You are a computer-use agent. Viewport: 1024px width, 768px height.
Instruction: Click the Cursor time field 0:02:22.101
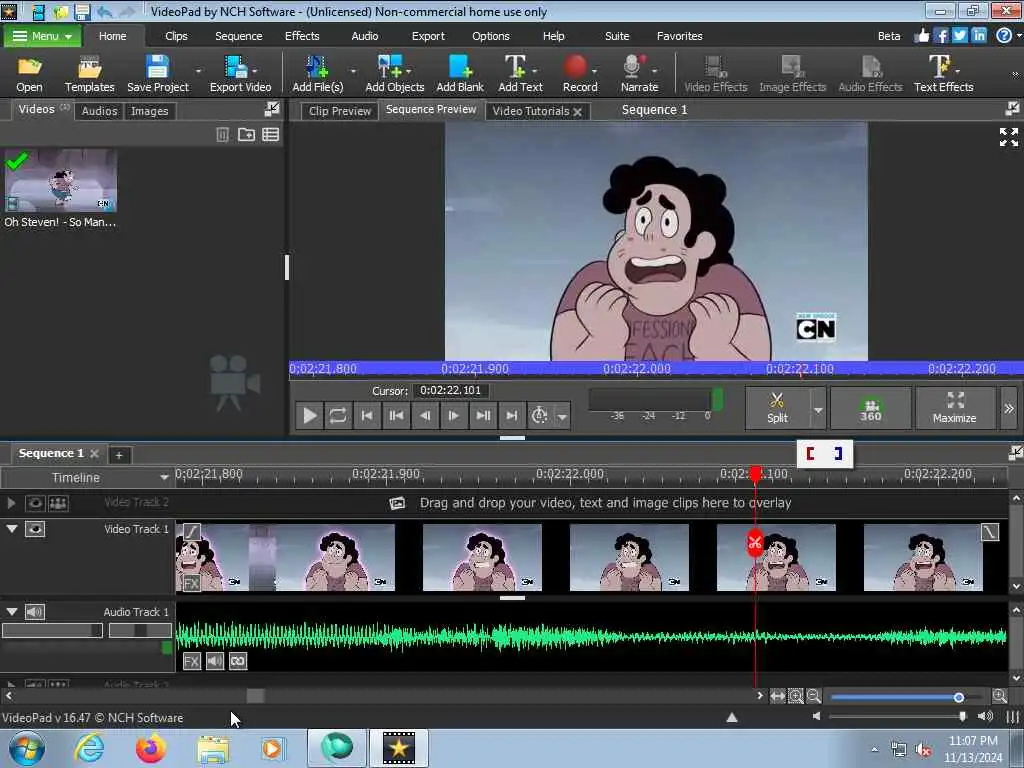point(451,391)
